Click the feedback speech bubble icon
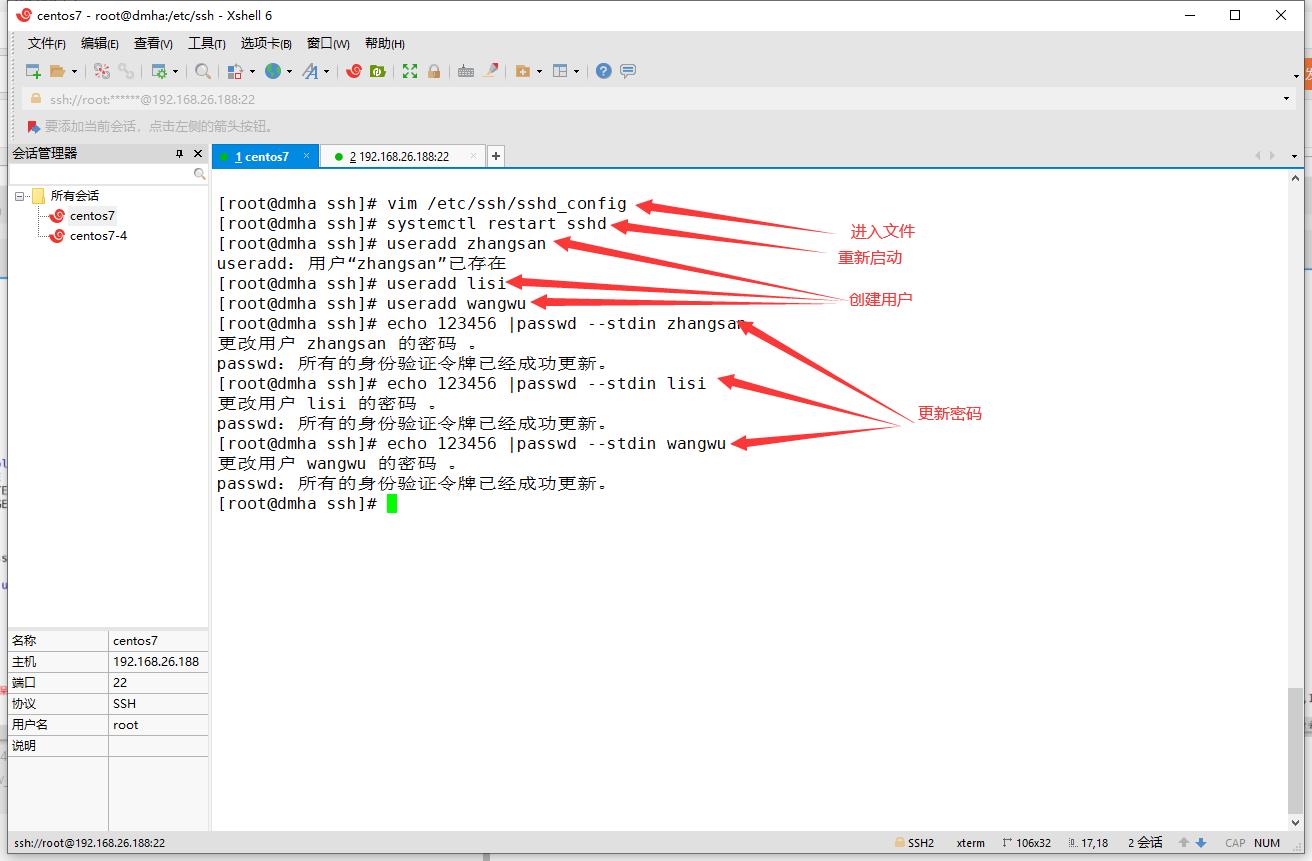Viewport: 1312px width, 861px height. tap(628, 71)
